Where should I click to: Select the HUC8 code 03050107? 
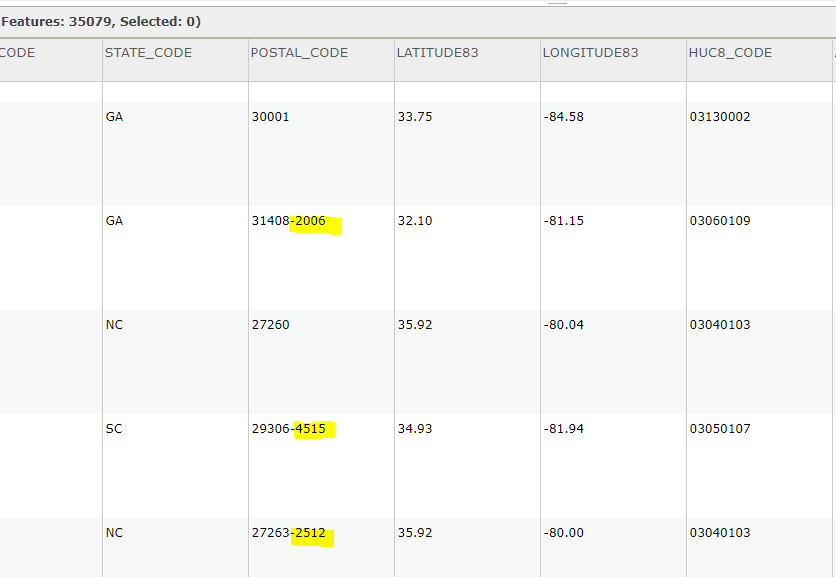click(x=720, y=429)
